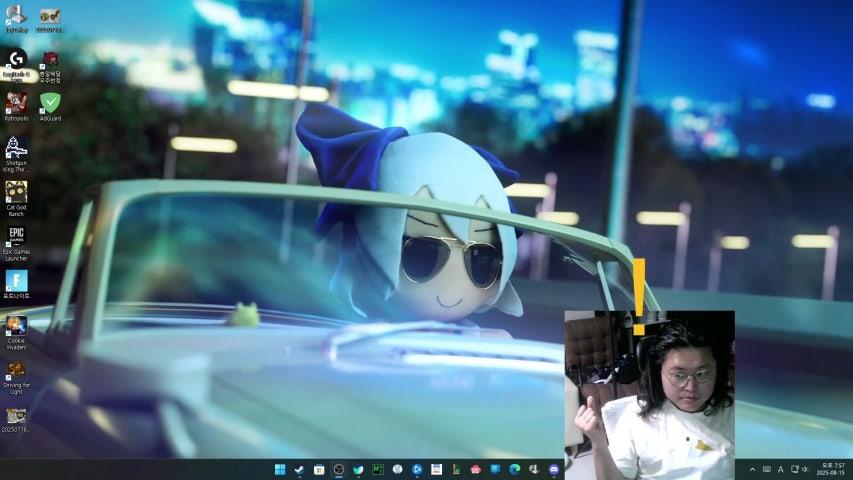Open the Windows Start menu
Image resolution: width=853 pixels, height=480 pixels.
(x=280, y=469)
